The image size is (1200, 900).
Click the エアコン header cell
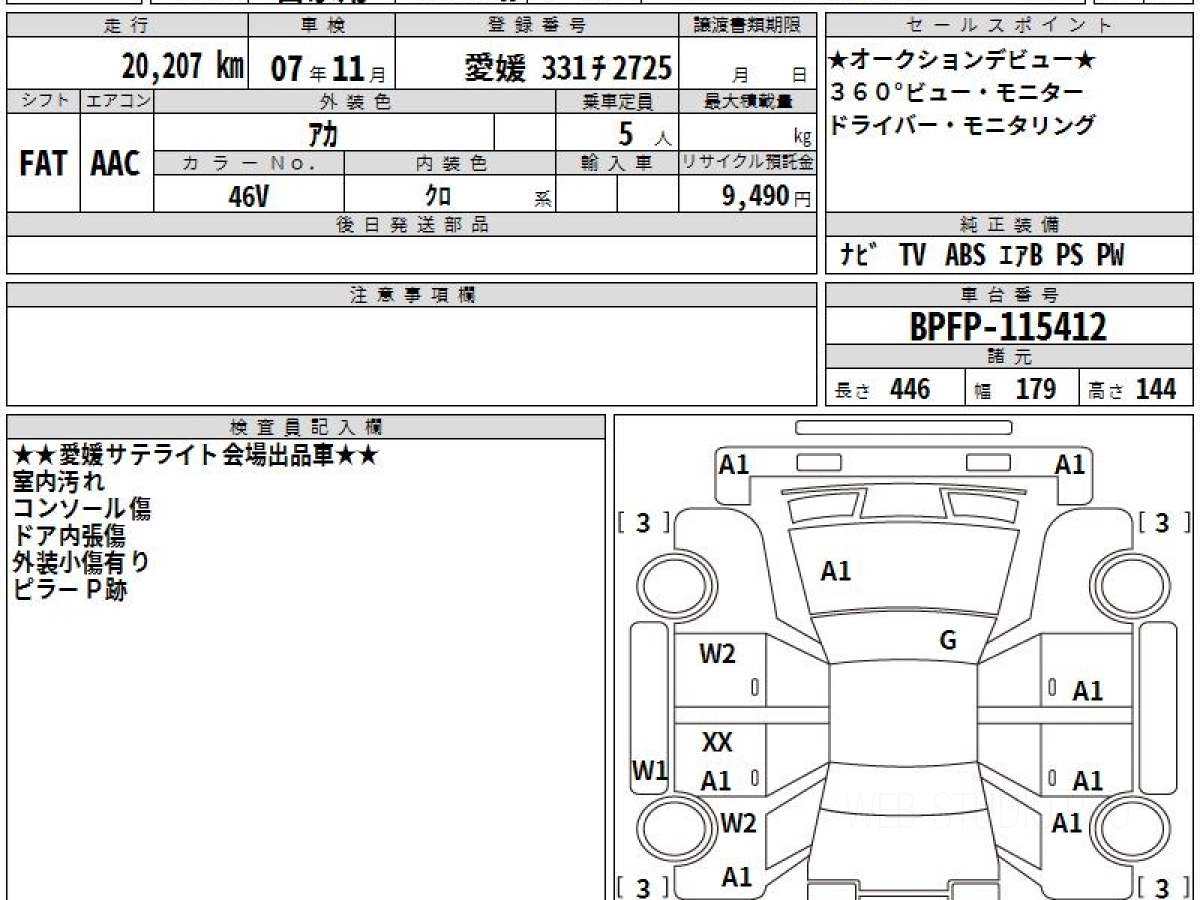pos(117,101)
